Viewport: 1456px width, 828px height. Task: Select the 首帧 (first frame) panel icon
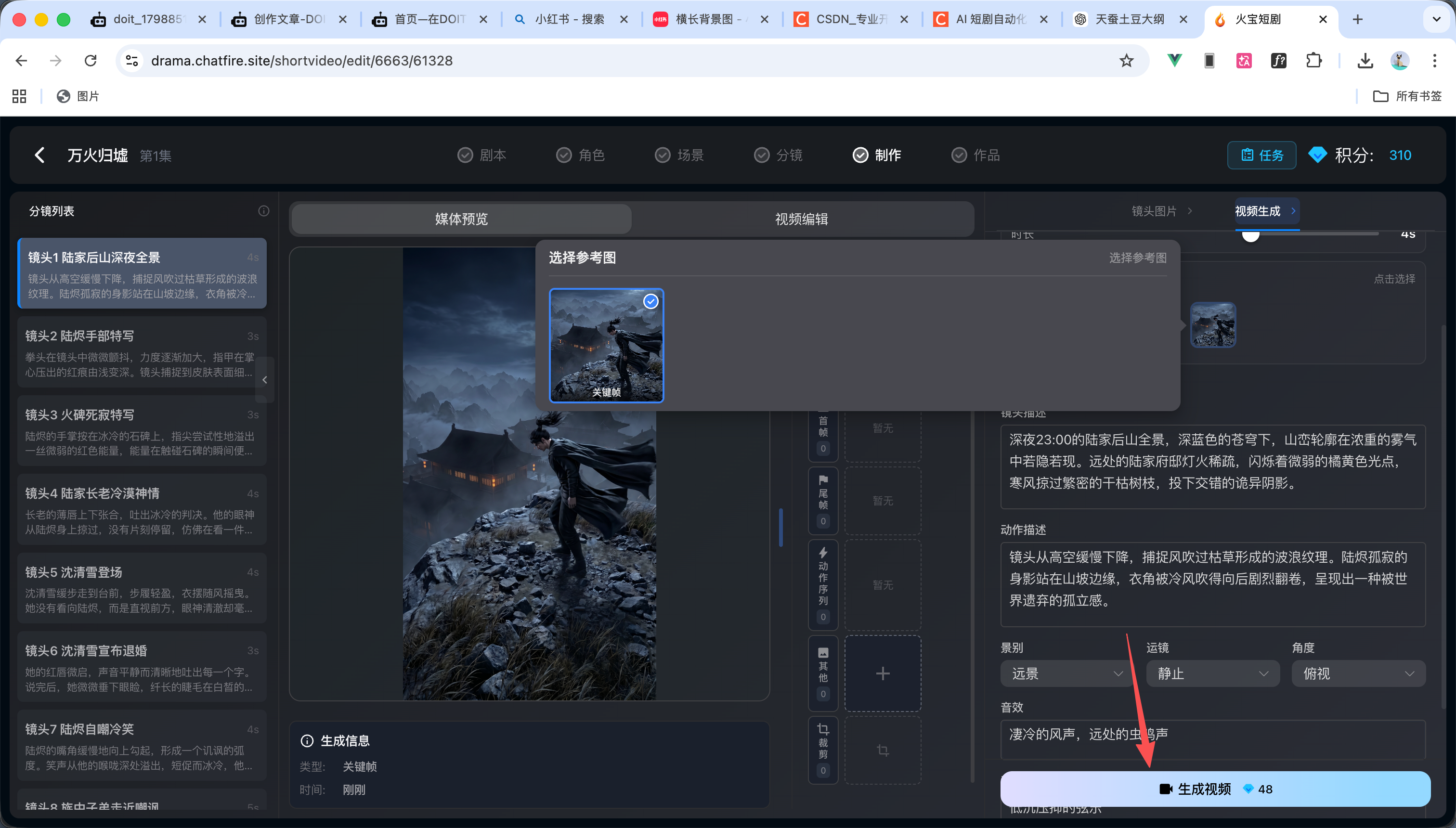click(x=823, y=427)
